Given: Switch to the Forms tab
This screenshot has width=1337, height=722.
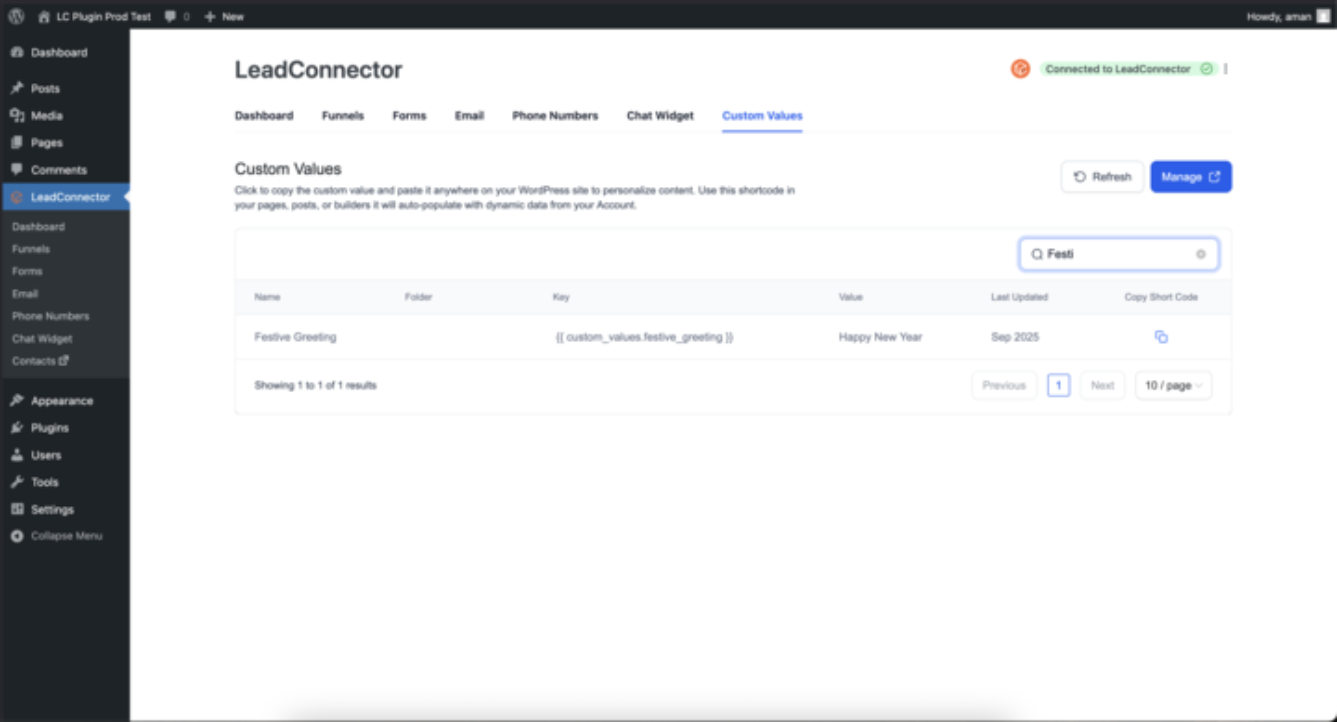Looking at the screenshot, I should click(x=409, y=116).
